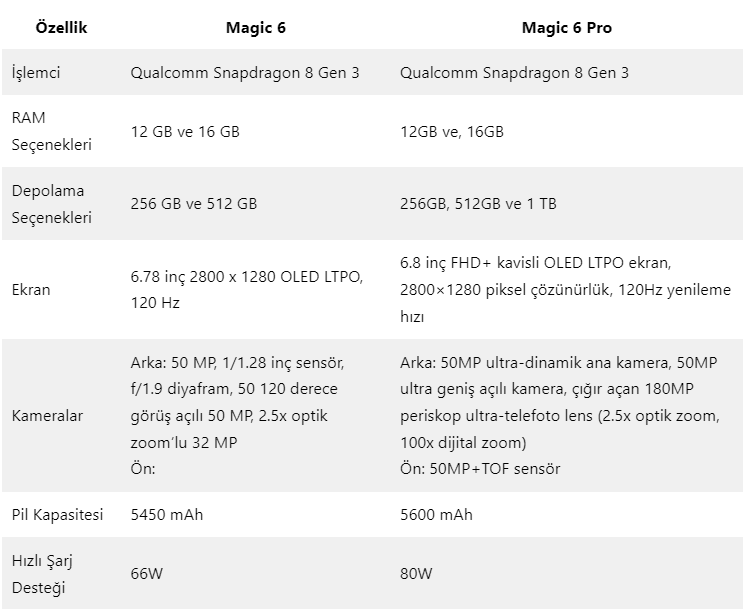Click the 12GB ve, 16GB cell

click(x=451, y=131)
